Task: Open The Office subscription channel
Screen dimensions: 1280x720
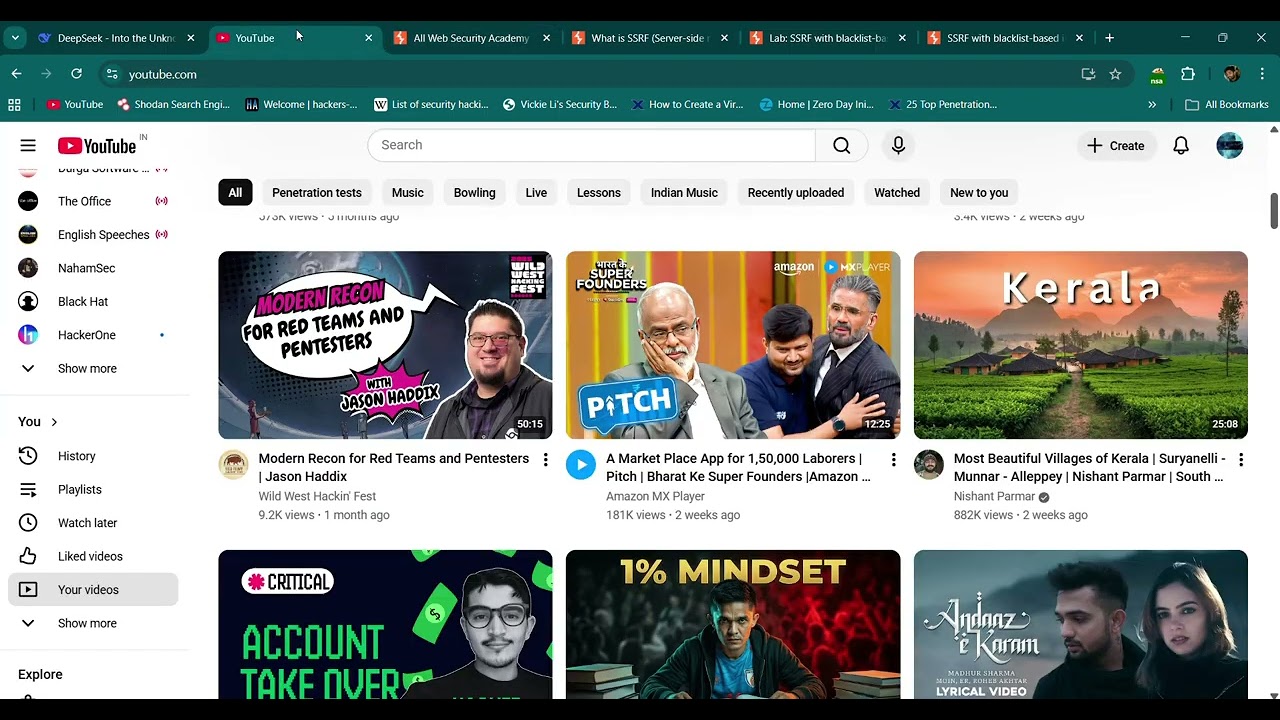Action: click(x=93, y=201)
